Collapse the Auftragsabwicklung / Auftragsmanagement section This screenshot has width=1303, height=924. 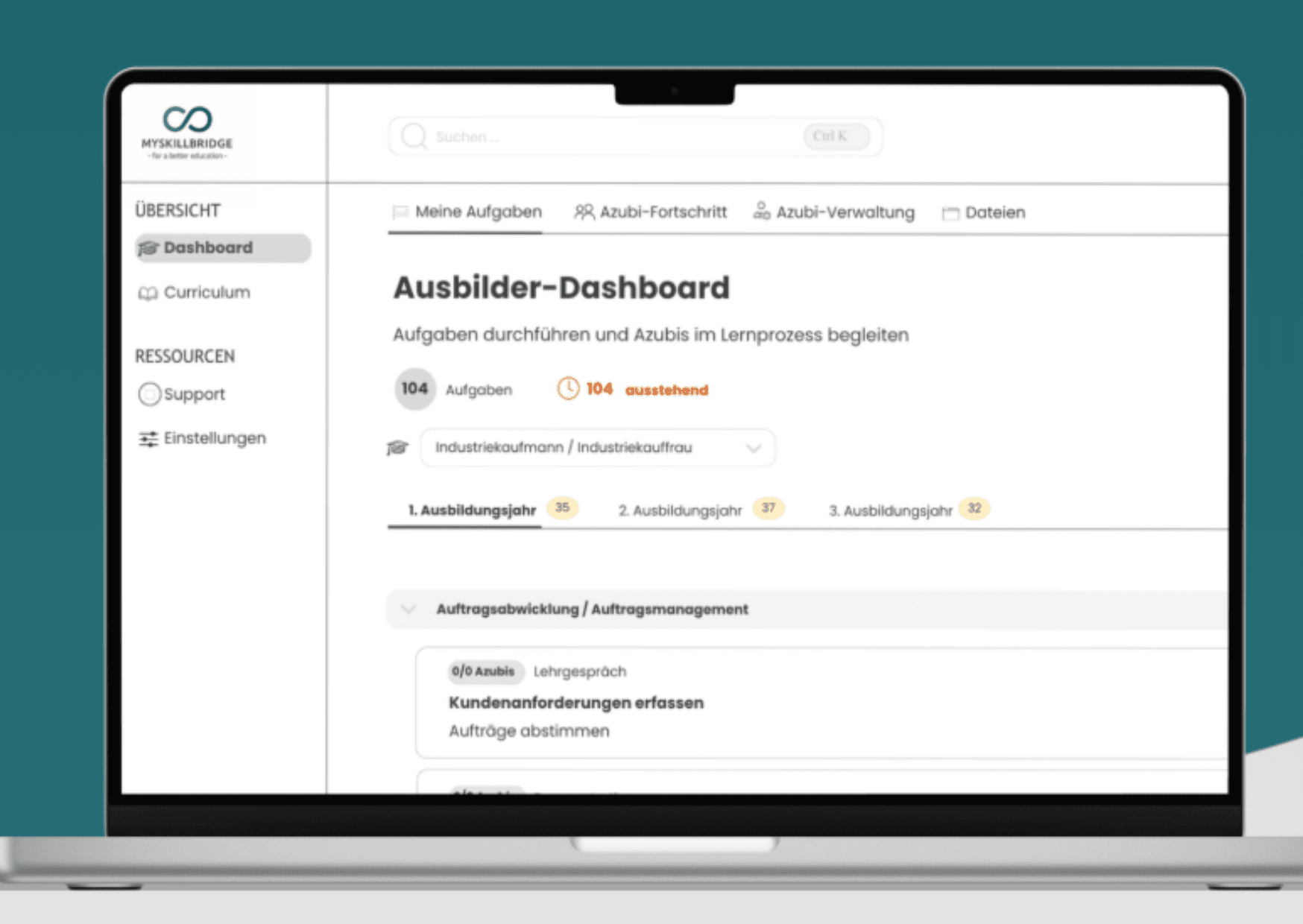(x=408, y=610)
